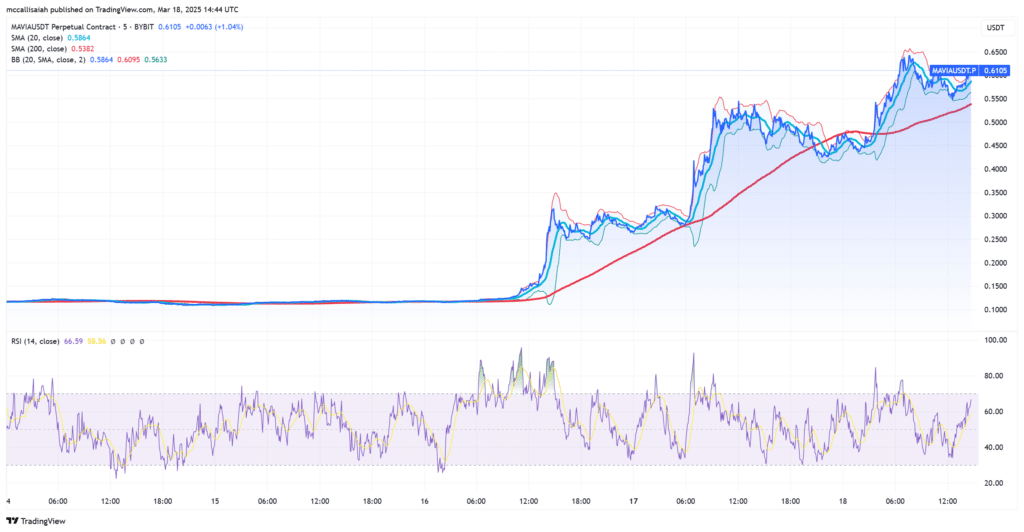The width and height of the screenshot is (1024, 532).
Task: Click the +0.0063 (+1.04%) change value
Action: click(x=214, y=27)
